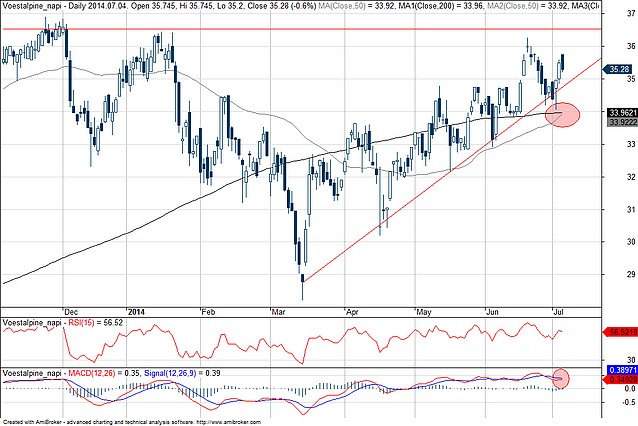
Task: Click the Feb label on date axis
Action: coord(208,312)
